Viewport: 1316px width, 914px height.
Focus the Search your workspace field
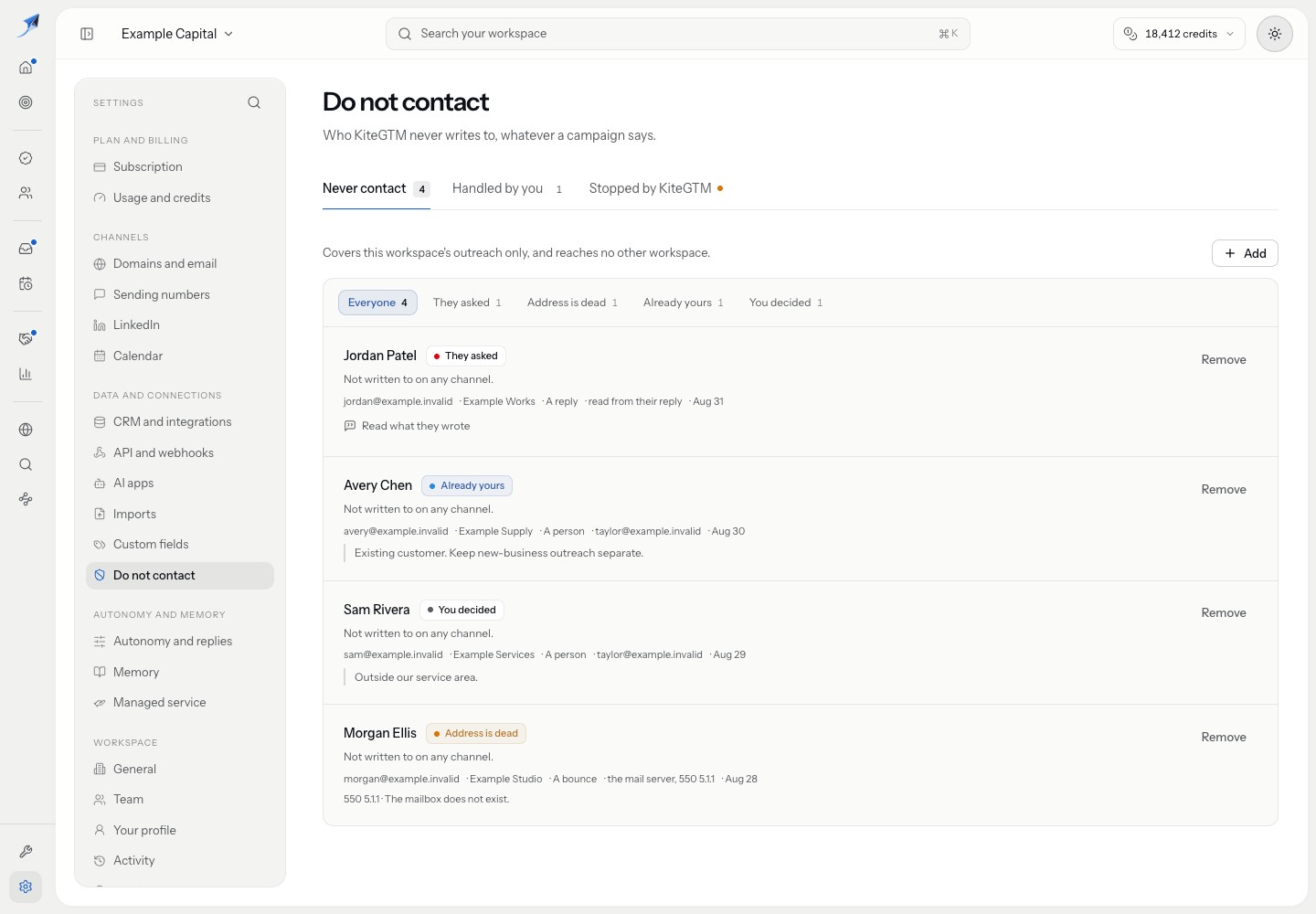click(678, 34)
